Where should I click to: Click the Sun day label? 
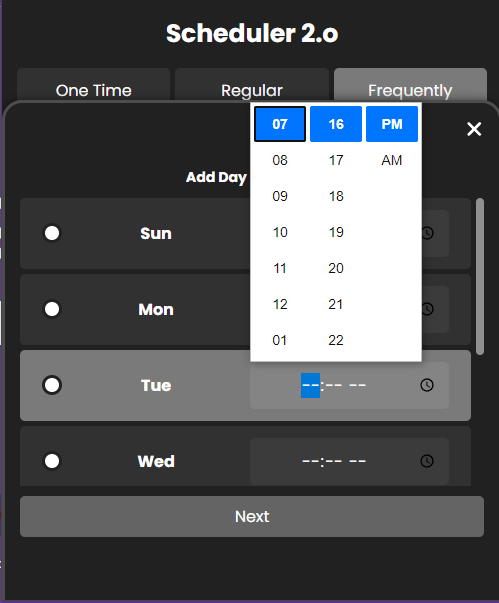tap(156, 233)
